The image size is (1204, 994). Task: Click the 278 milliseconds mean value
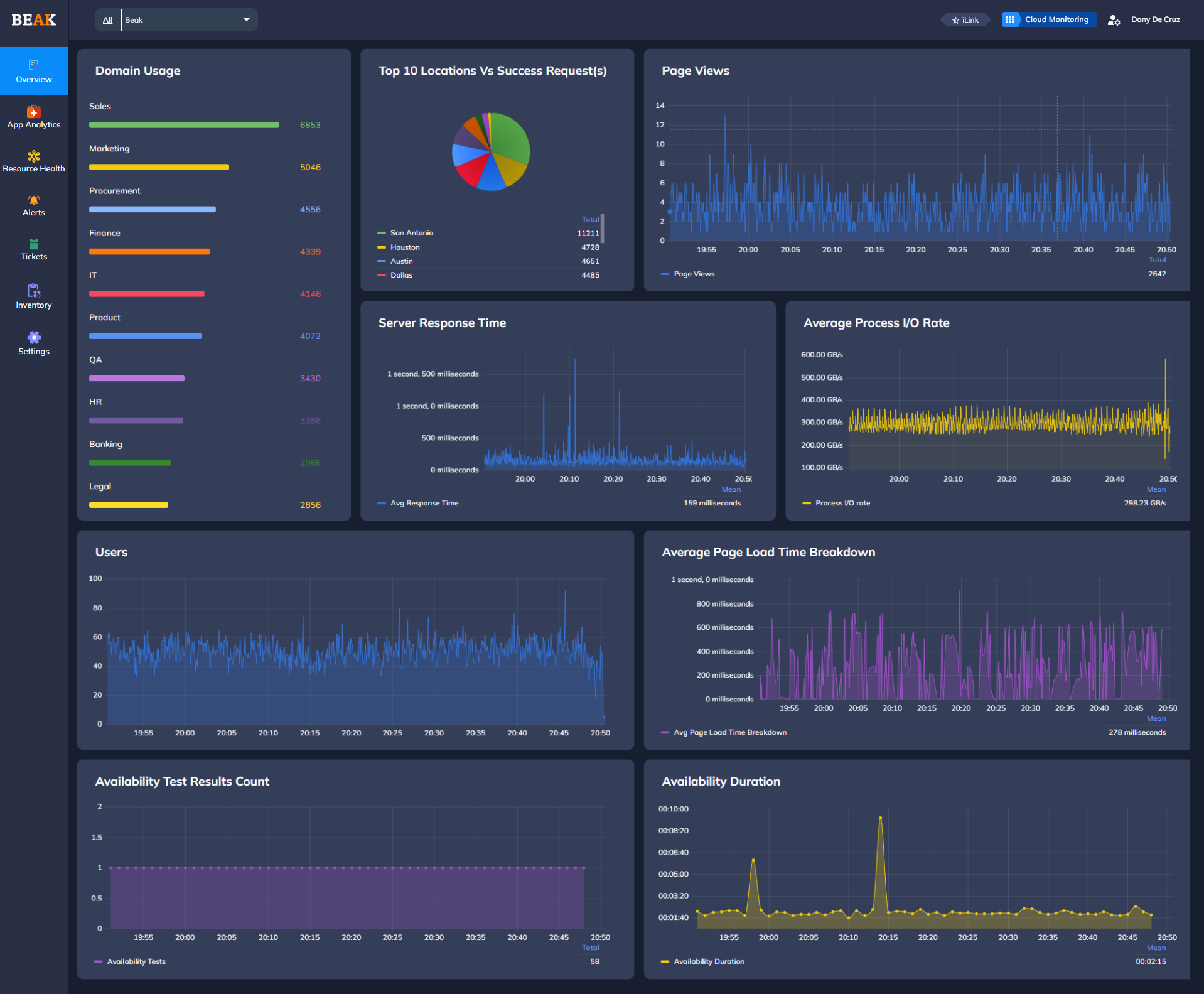pos(1137,732)
